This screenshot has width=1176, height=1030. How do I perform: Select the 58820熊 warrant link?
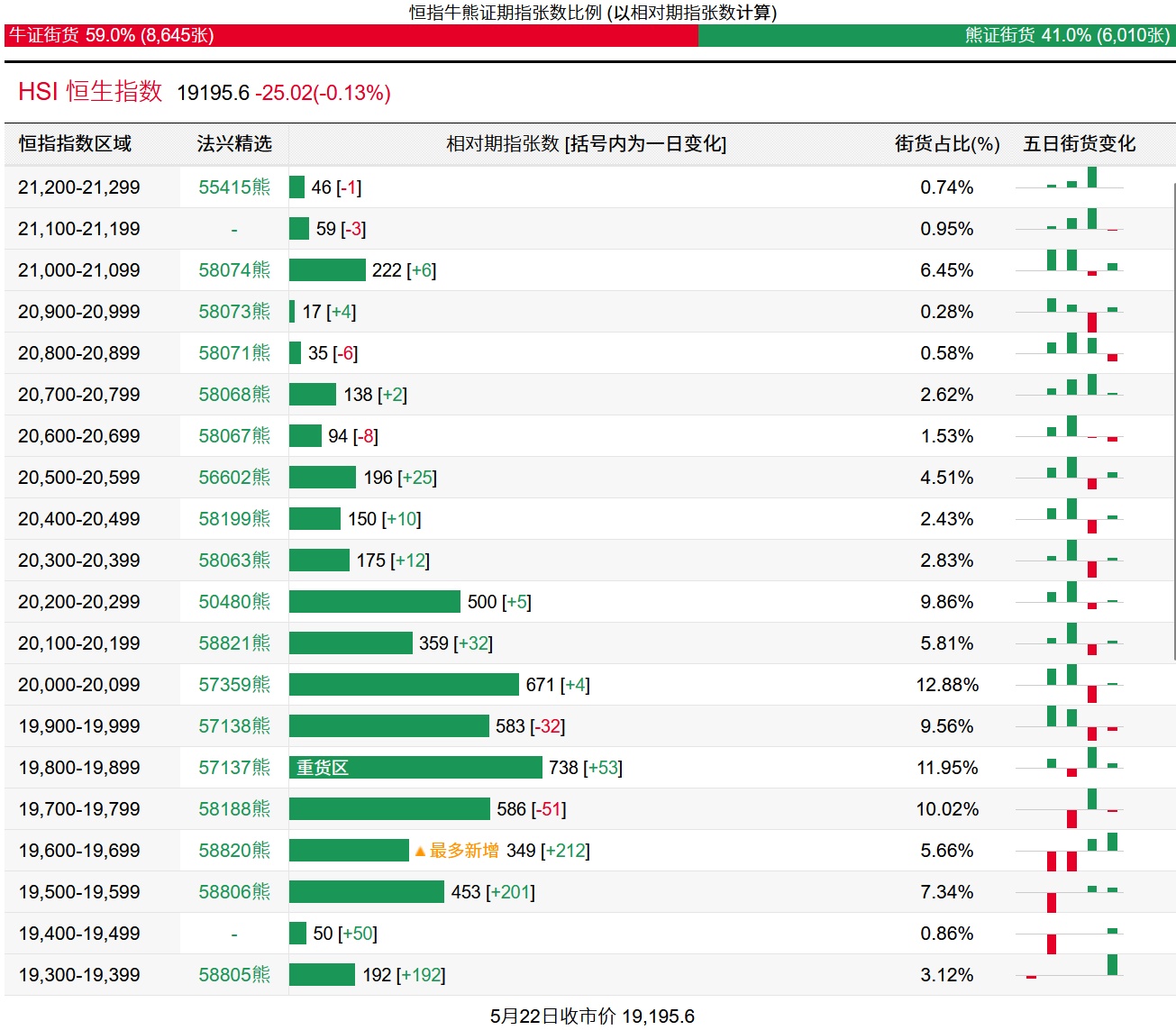[234, 851]
